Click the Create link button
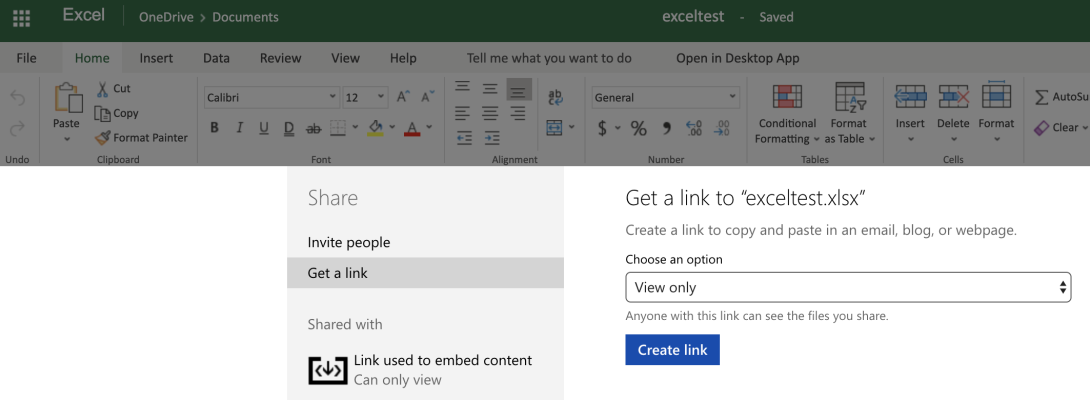This screenshot has width=1090, height=400. pos(672,350)
